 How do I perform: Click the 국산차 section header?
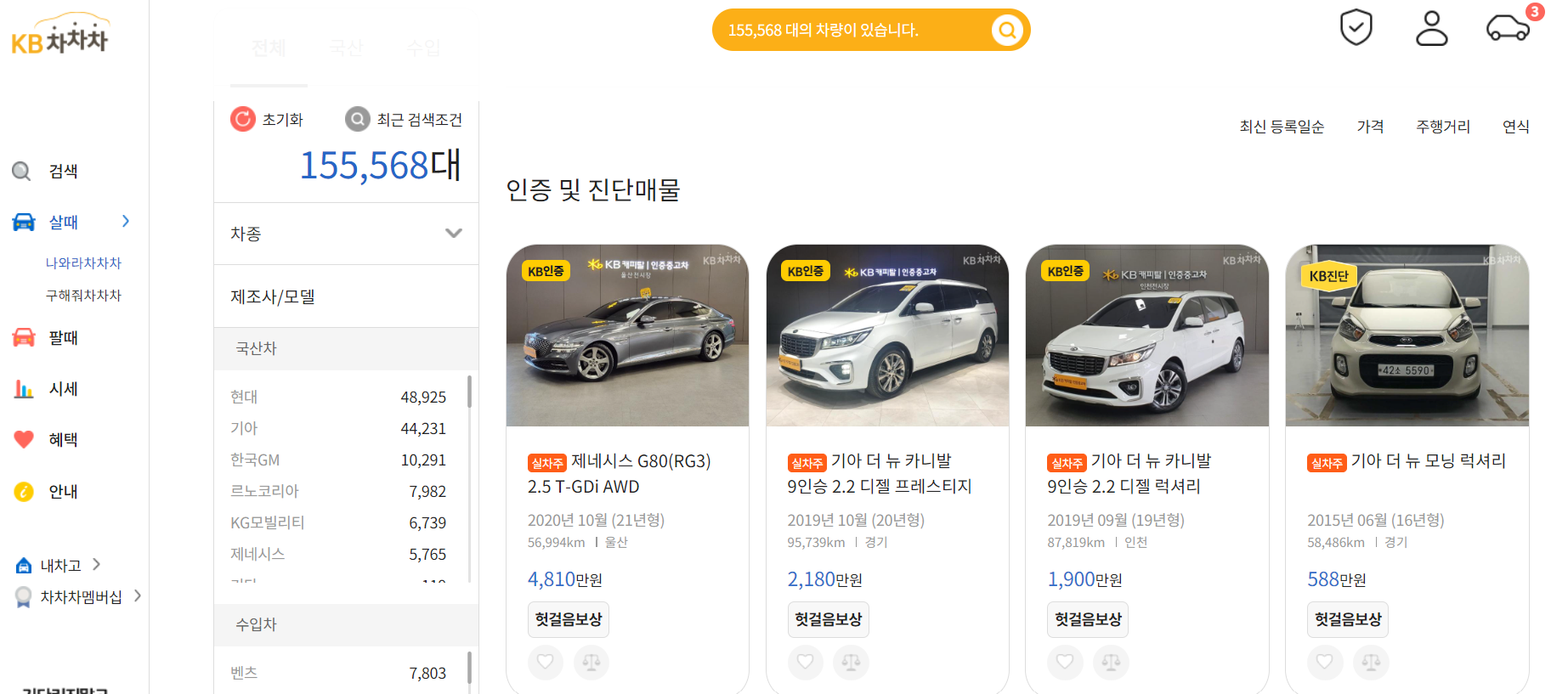tap(346, 348)
